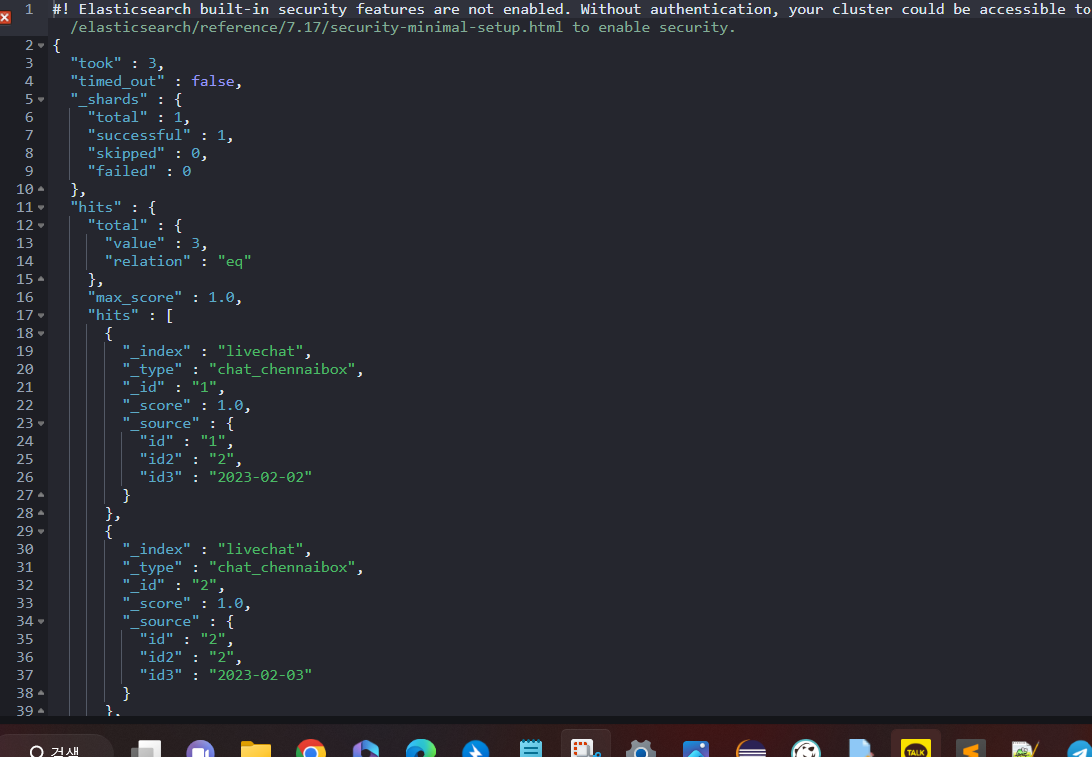The image size is (1092, 757).
Task: Click the "successful" key on line 7
Action: [139, 135]
